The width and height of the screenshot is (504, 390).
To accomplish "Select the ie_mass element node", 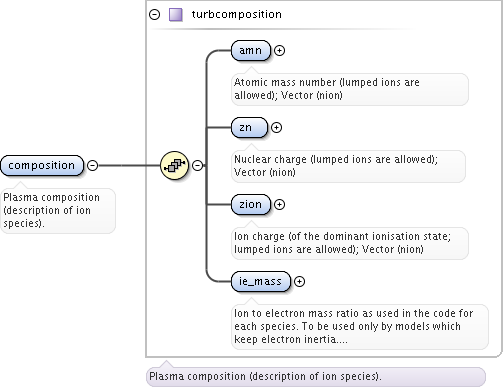I will pos(261,282).
